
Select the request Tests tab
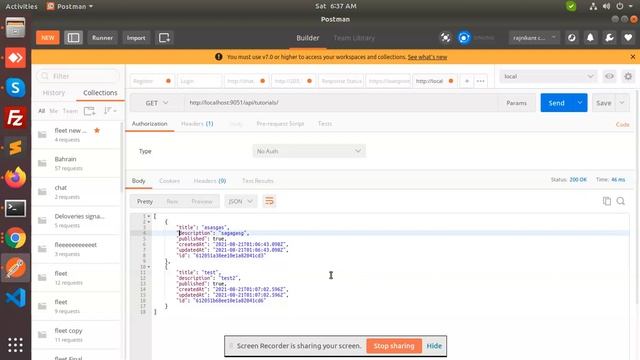pos(325,124)
